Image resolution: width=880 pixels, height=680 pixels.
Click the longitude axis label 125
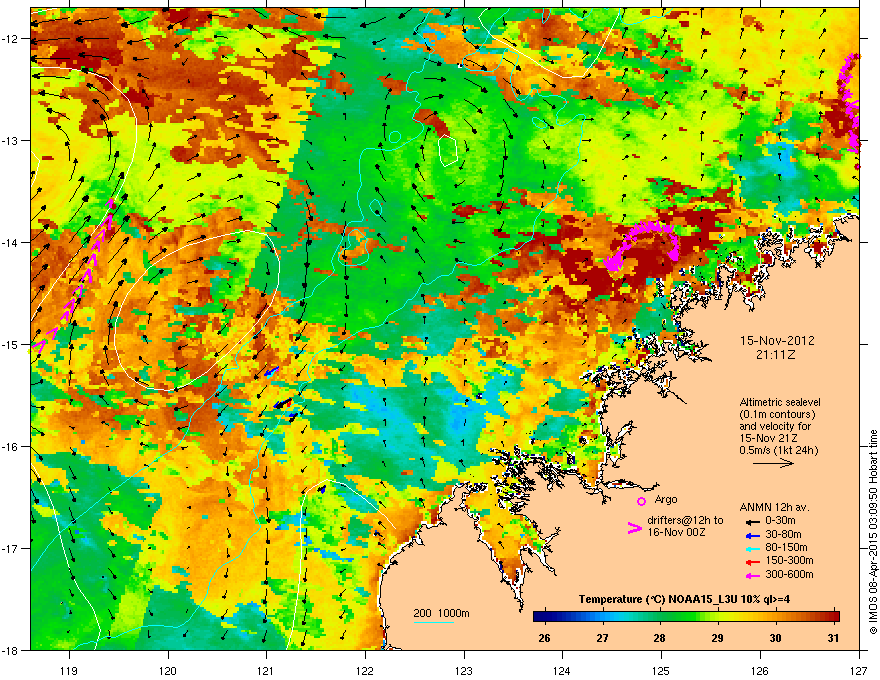tap(661, 670)
